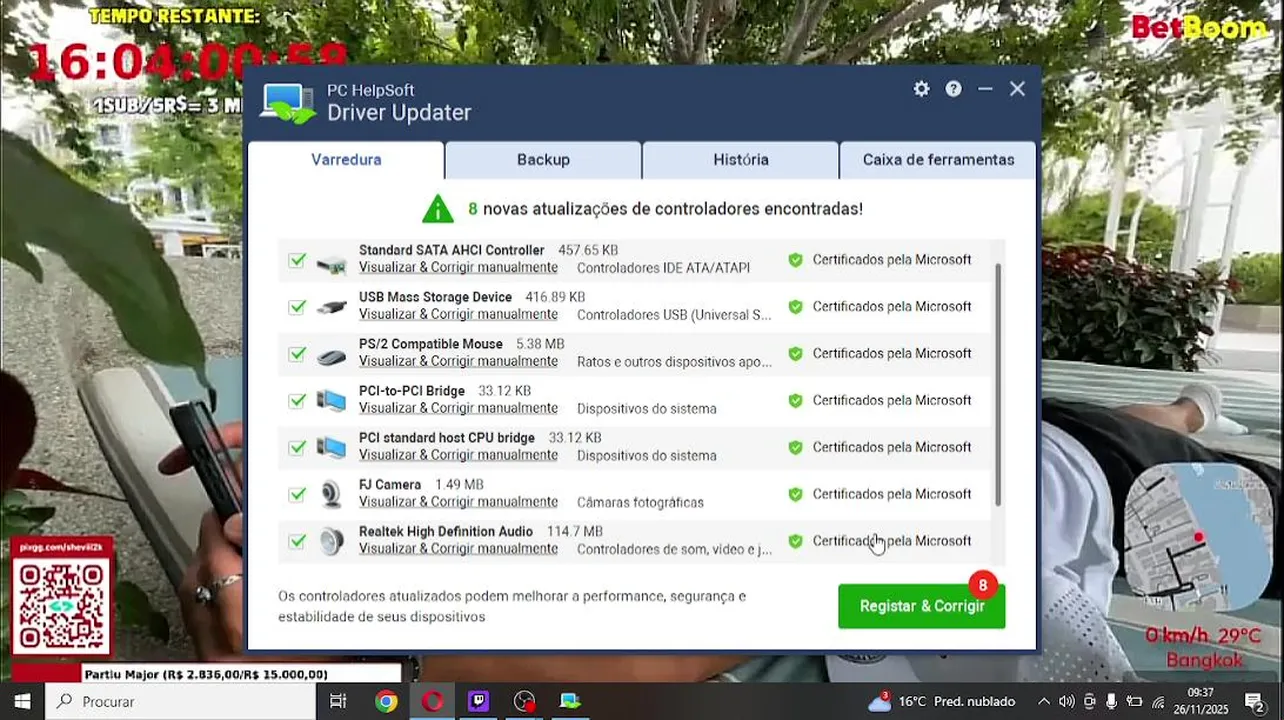Switch to the Varredura tab
The width and height of the screenshot is (1284, 720).
coord(346,160)
